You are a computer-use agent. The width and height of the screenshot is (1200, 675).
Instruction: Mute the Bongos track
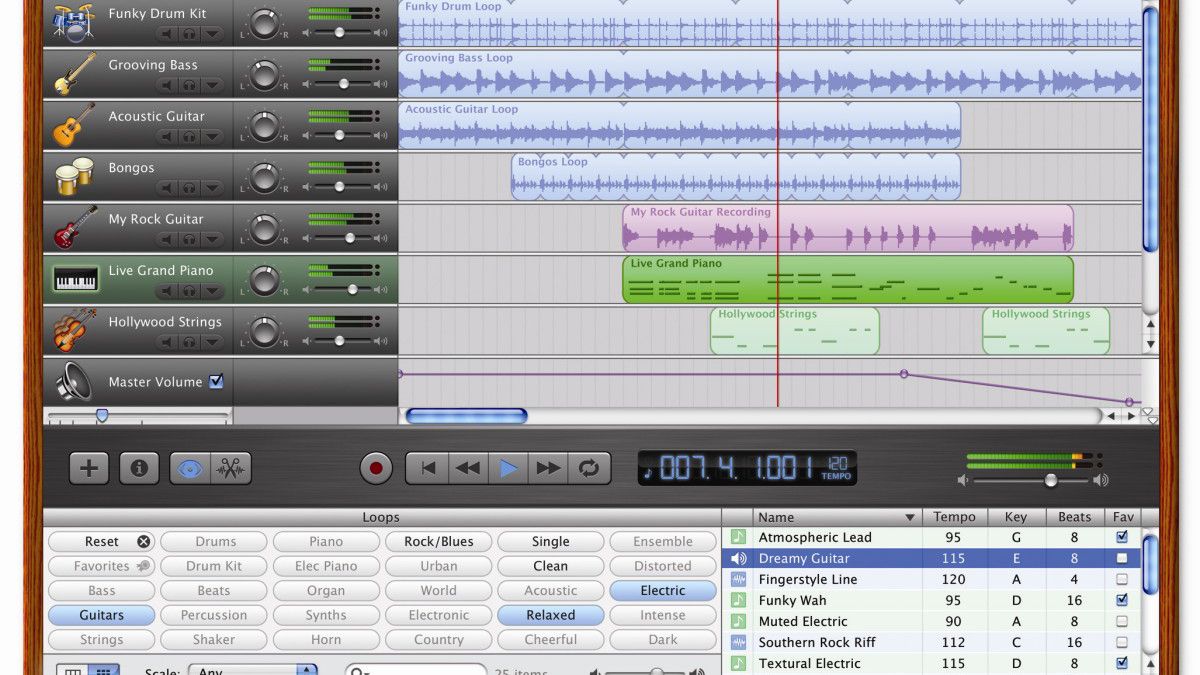[x=166, y=188]
